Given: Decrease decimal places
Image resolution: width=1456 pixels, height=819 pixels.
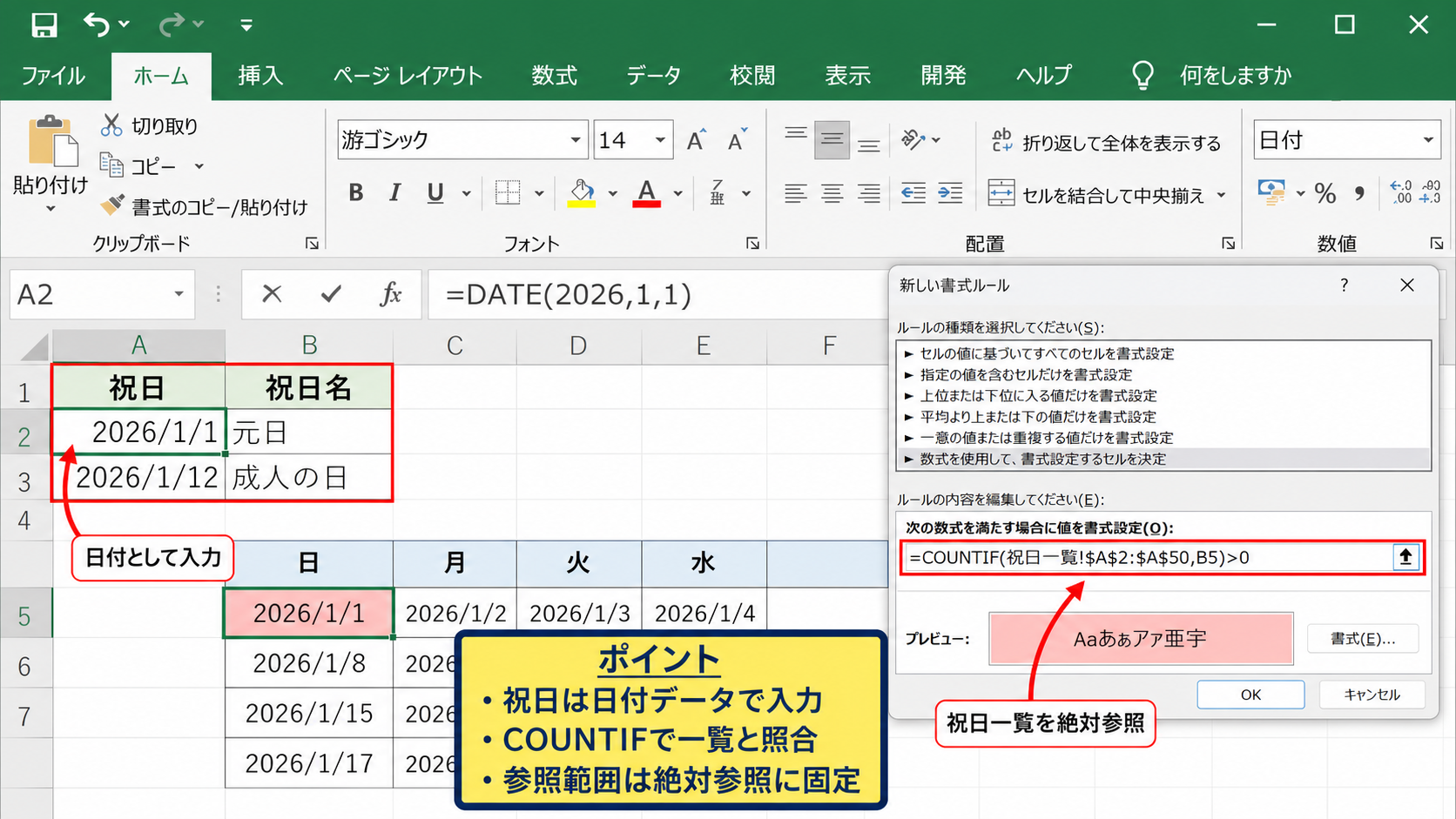Looking at the screenshot, I should coord(1431,192).
